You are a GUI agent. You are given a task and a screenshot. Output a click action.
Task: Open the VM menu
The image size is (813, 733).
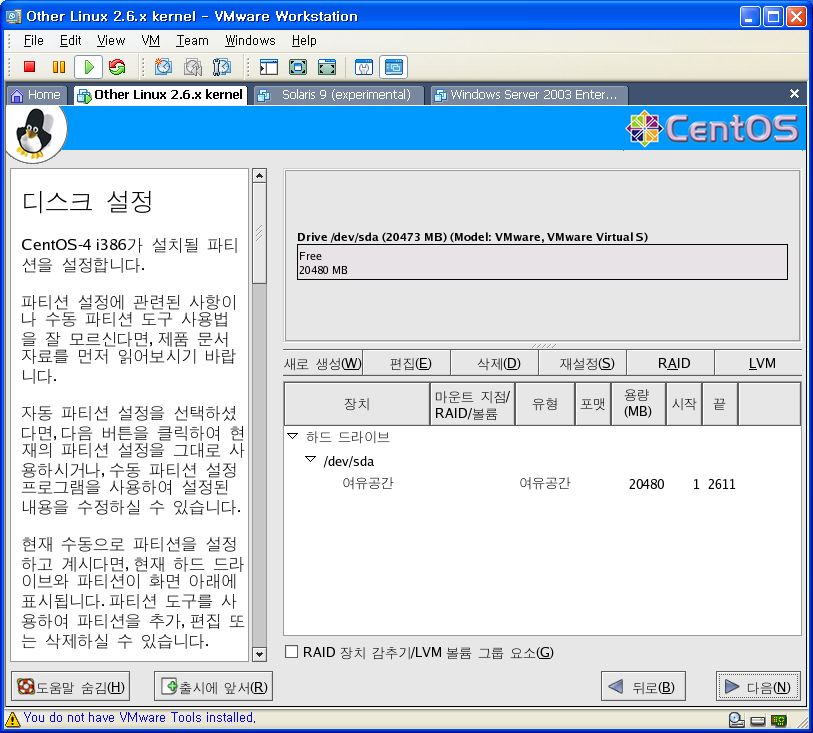(151, 40)
